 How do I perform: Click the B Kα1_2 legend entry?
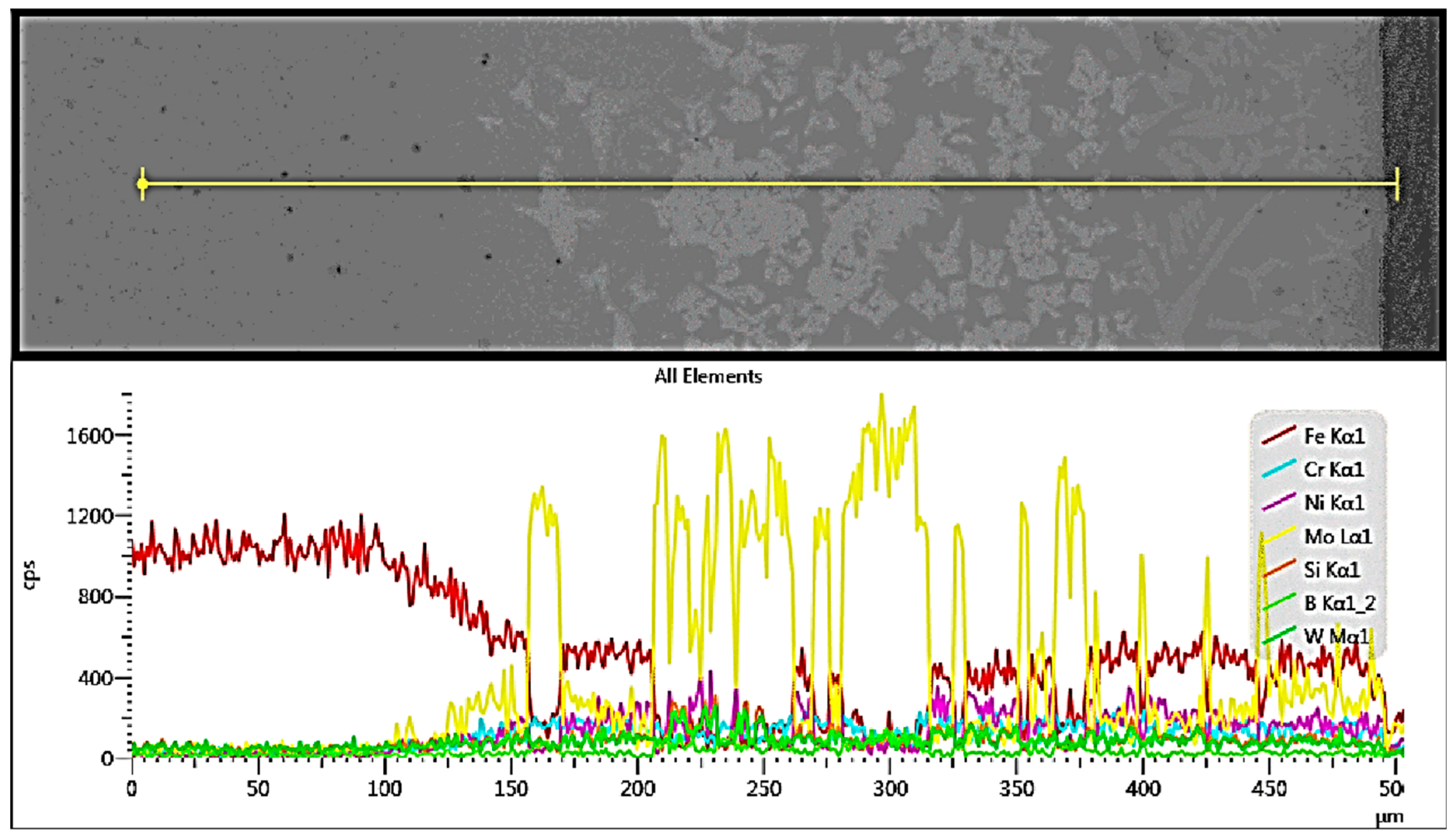pos(1339,603)
